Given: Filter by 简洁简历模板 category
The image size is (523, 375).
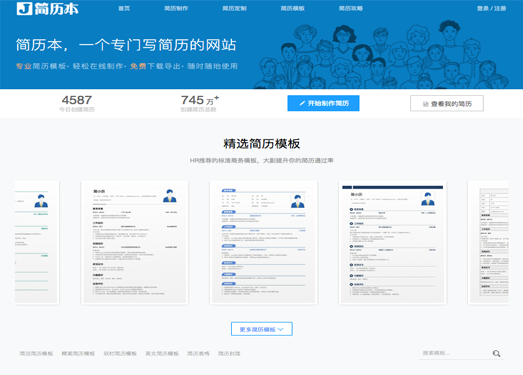Looking at the screenshot, I should pos(36,353).
